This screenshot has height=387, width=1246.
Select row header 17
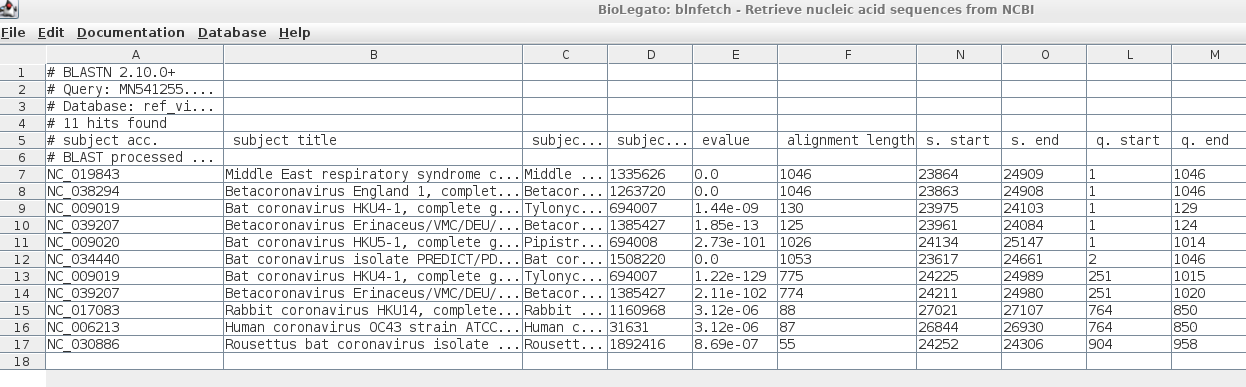pos(22,345)
